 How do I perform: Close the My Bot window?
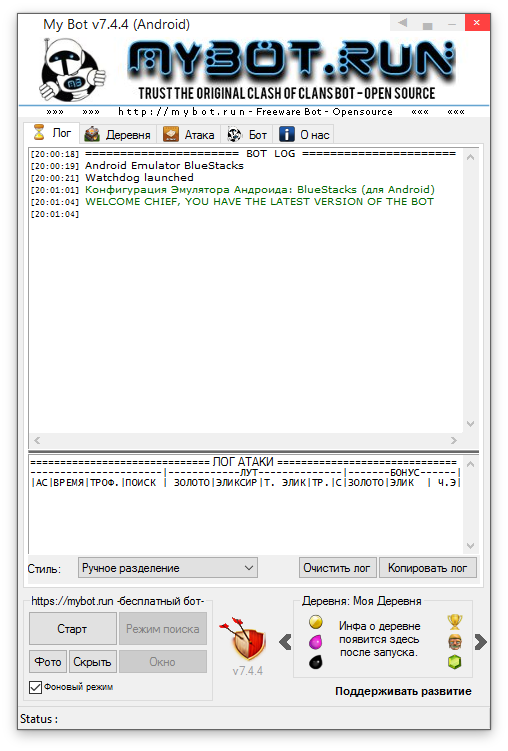(477, 23)
